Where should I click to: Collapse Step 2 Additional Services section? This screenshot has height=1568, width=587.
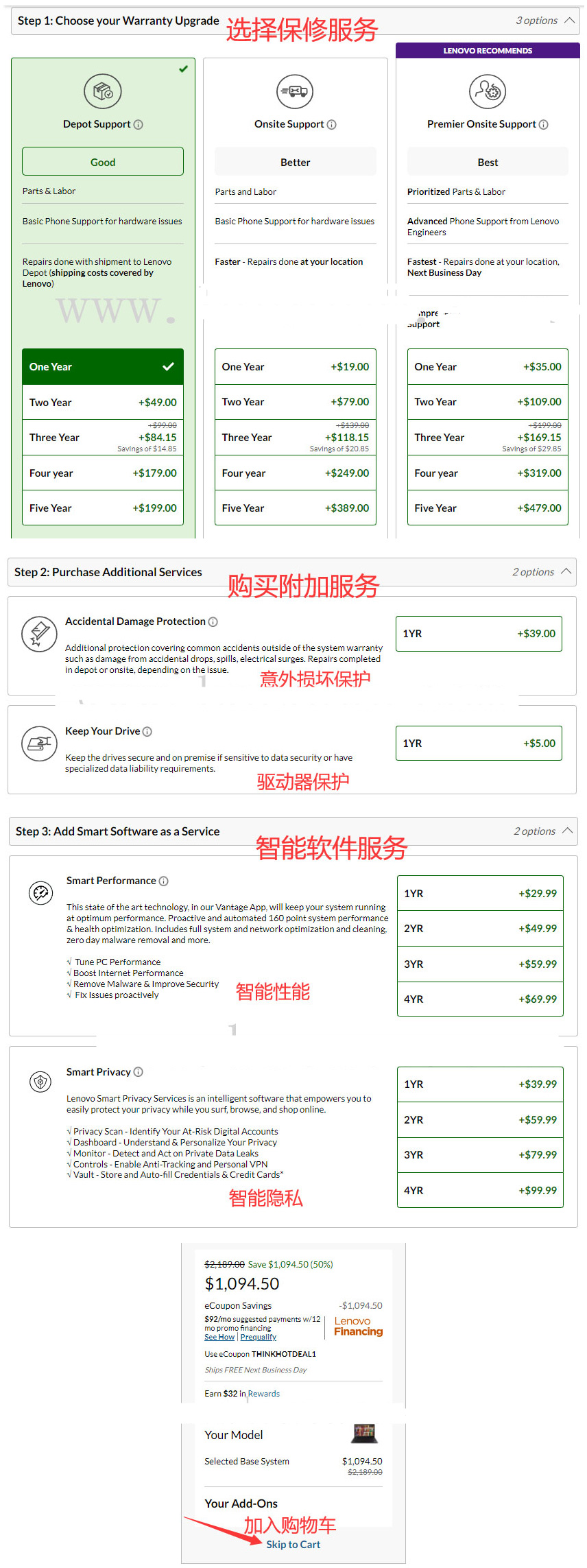point(566,571)
